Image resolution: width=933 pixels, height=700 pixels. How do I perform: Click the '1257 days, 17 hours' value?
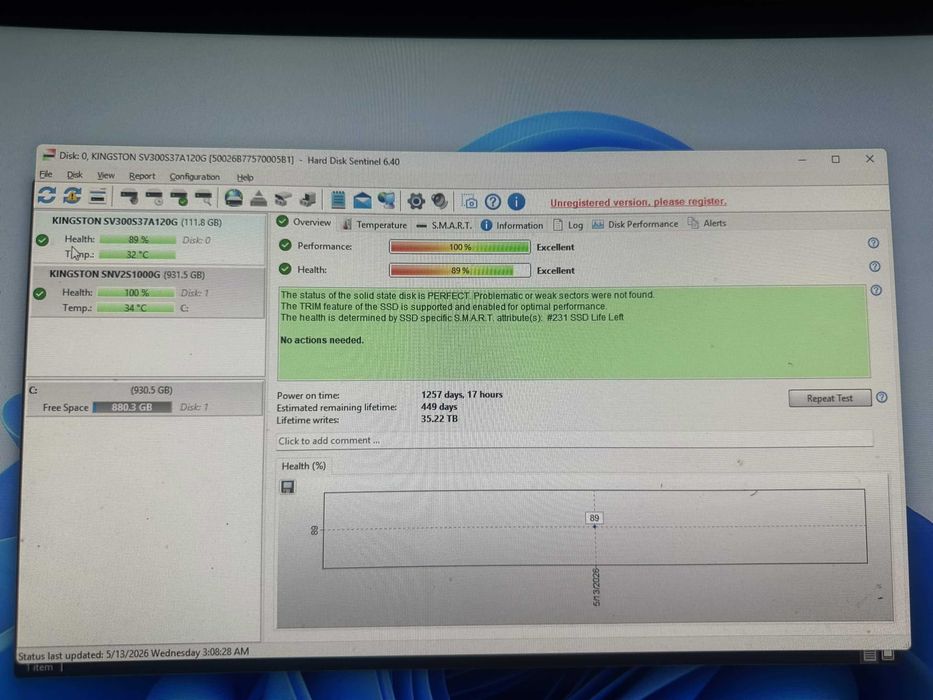click(x=462, y=395)
